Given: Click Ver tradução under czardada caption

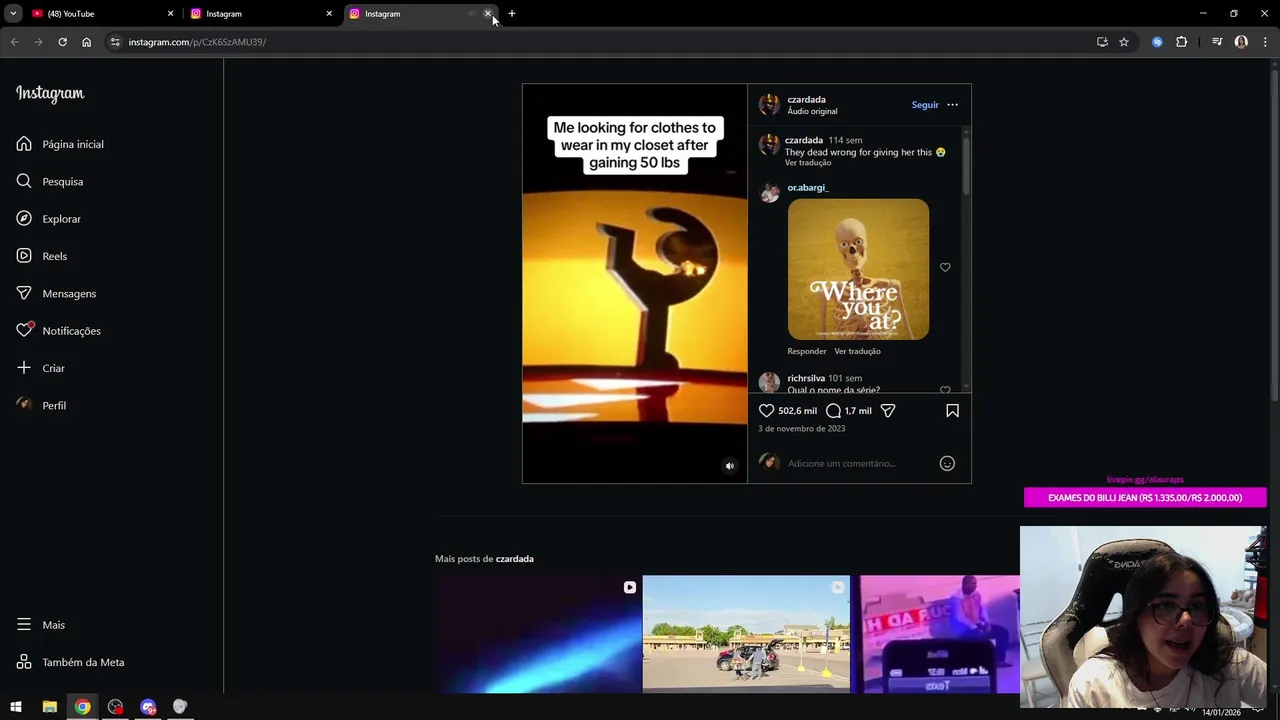Looking at the screenshot, I should pyautogui.click(x=808, y=163).
